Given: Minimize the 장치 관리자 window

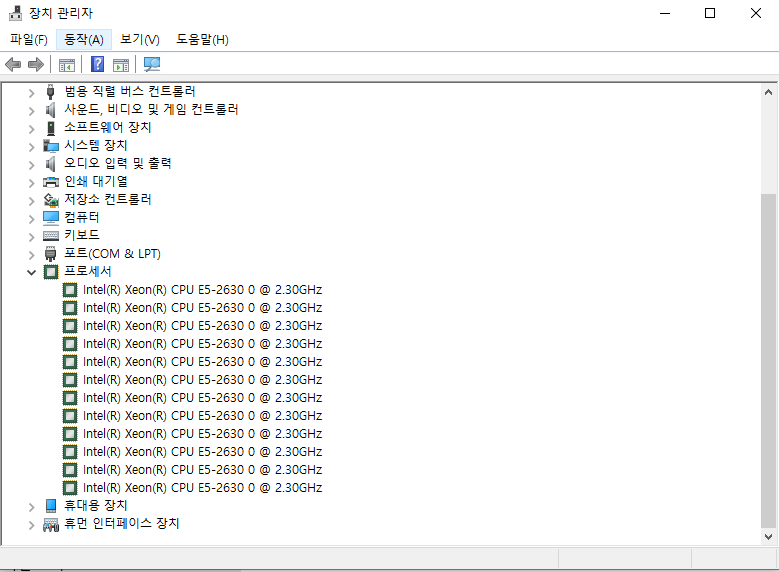Looking at the screenshot, I should 665,13.
